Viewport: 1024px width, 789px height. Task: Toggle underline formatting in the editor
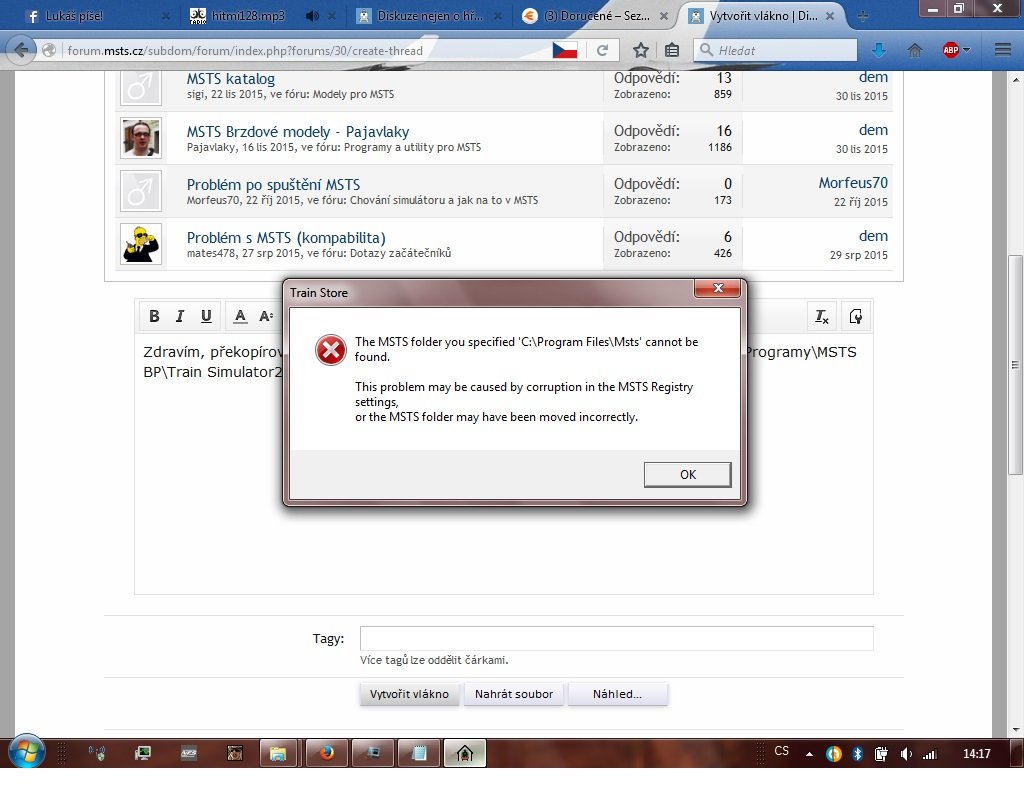[x=206, y=316]
